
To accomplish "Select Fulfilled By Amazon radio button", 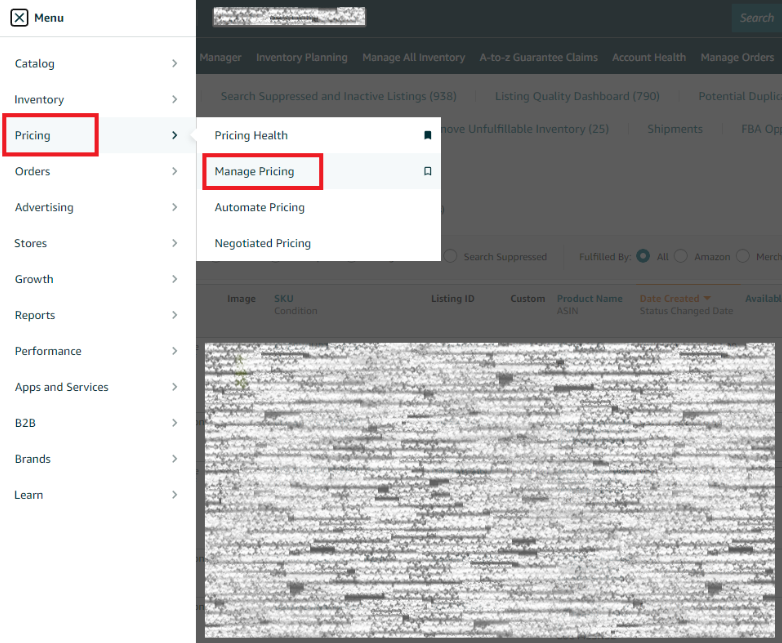I will (x=680, y=256).
